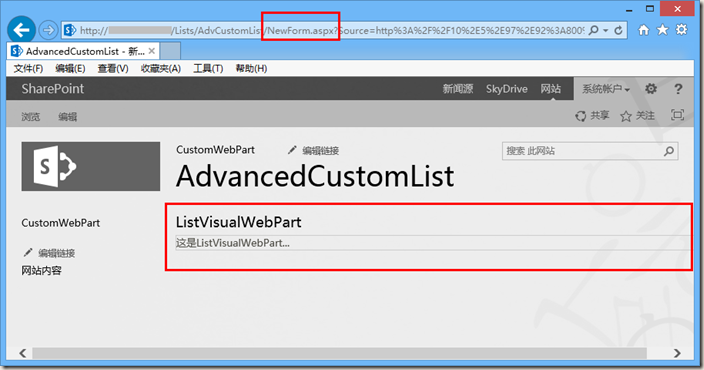
Task: Expand the 系统帐户 account dropdown
Action: point(606,89)
